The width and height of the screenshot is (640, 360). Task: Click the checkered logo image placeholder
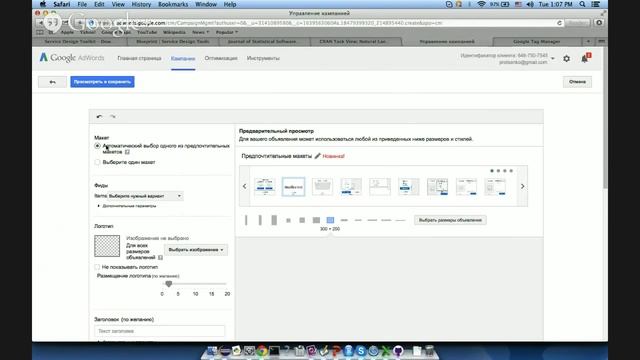point(107,246)
